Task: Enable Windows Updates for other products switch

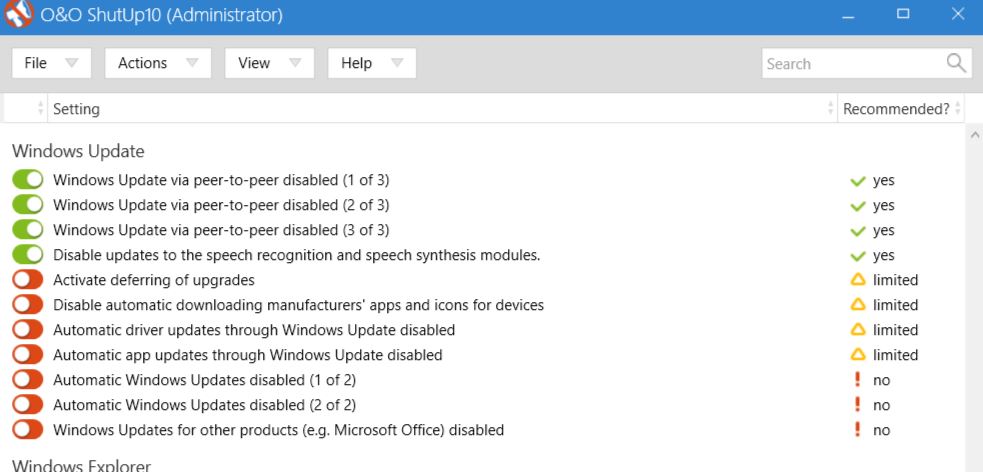Action: click(x=28, y=430)
